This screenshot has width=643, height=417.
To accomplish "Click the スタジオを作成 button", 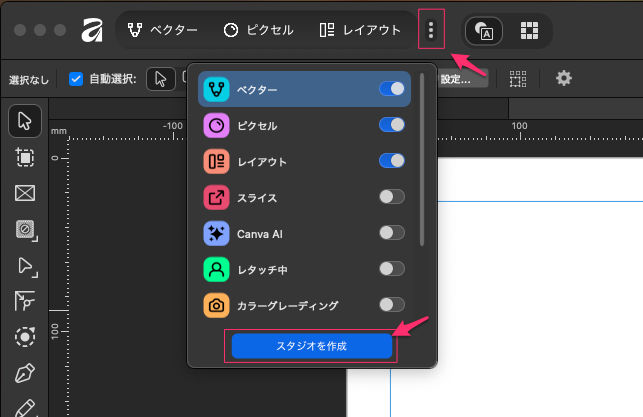I will pos(311,345).
